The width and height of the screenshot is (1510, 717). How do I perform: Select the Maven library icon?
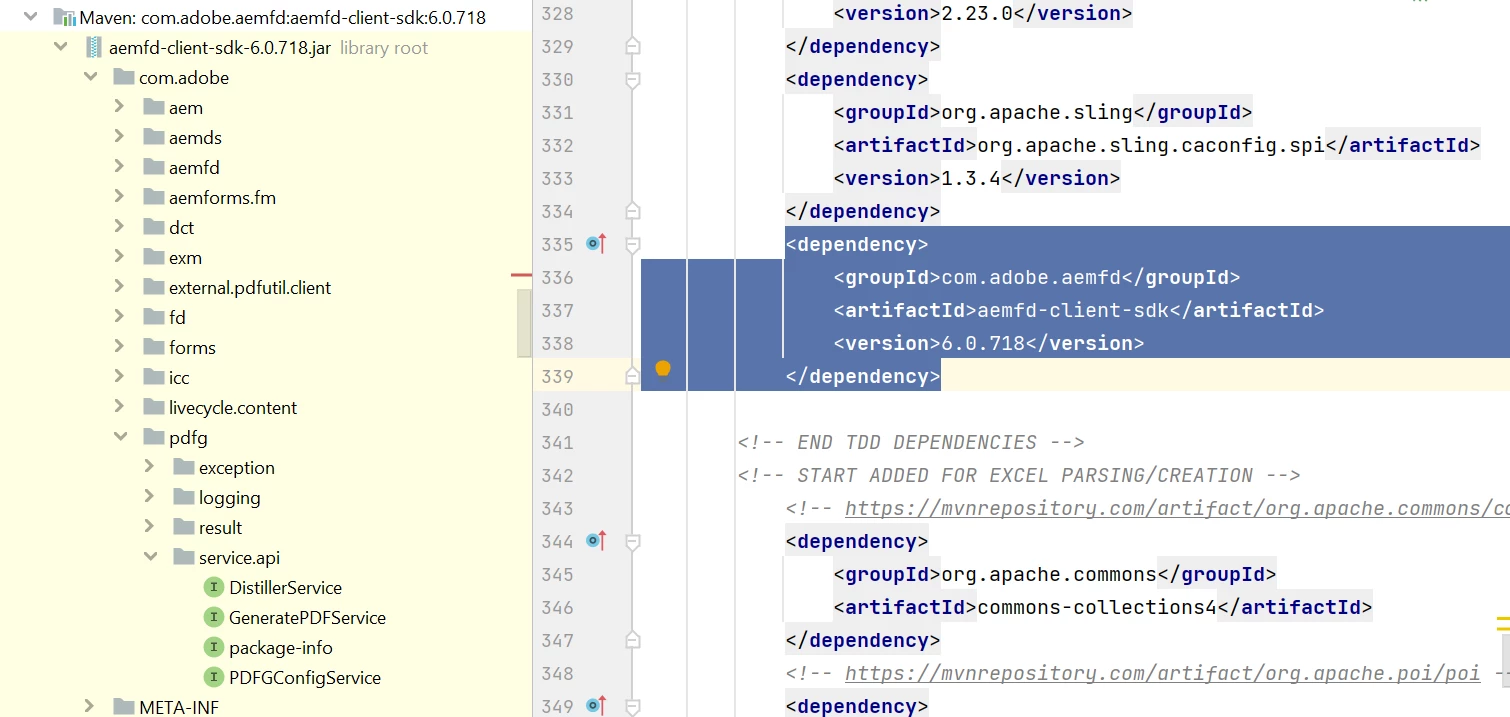(64, 17)
